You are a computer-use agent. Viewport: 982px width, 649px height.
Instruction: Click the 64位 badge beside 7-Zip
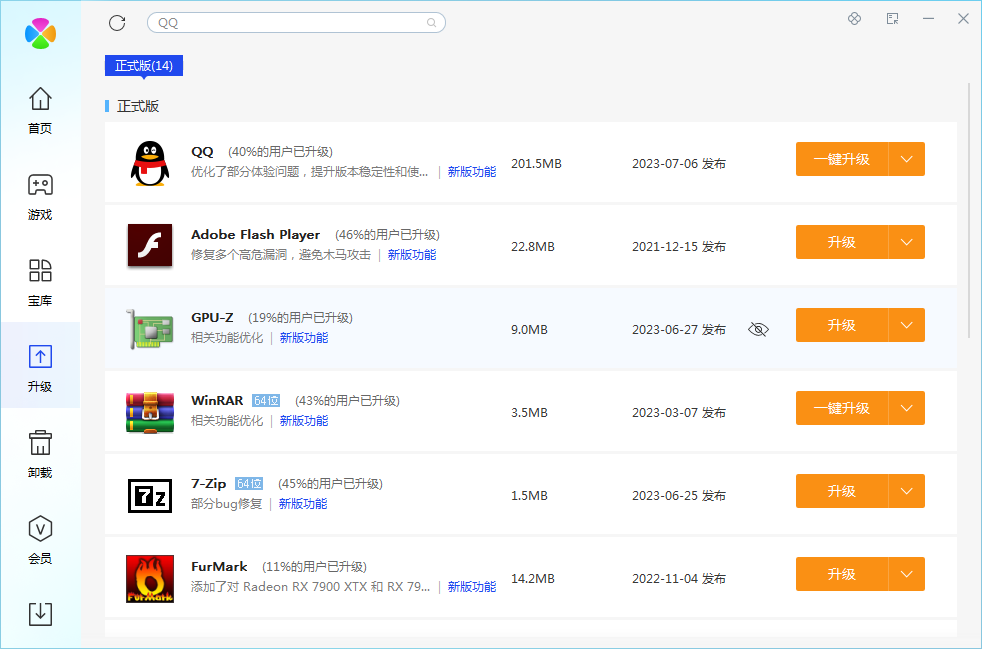pyautogui.click(x=249, y=484)
